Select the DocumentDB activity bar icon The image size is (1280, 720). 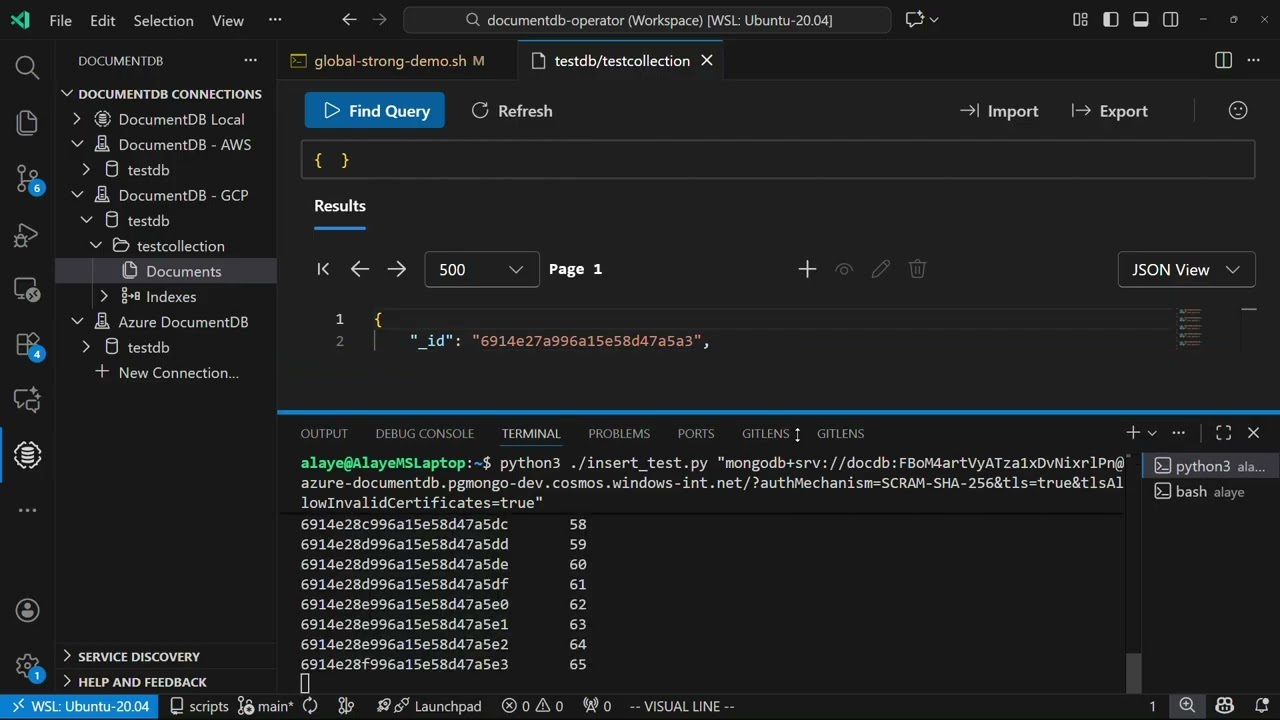pos(27,455)
